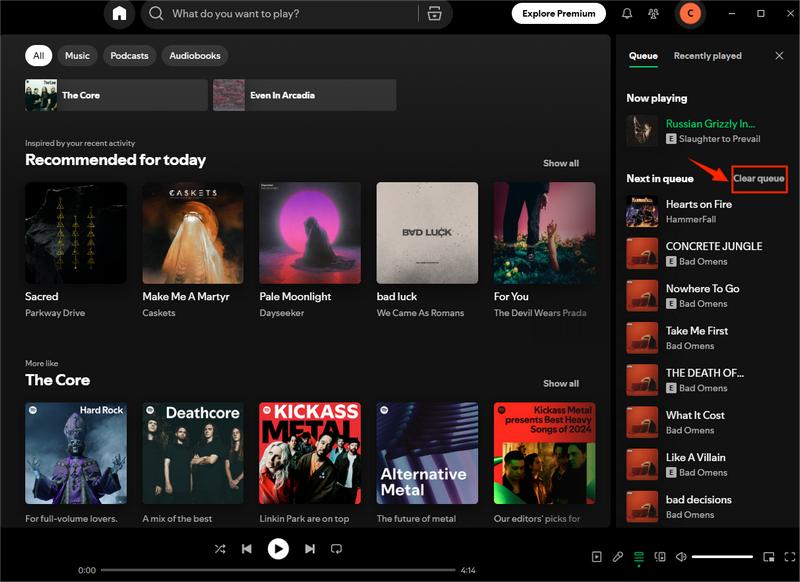Screen dimensions: 800x582
Task: Seek on the song progress bar
Action: [278, 570]
